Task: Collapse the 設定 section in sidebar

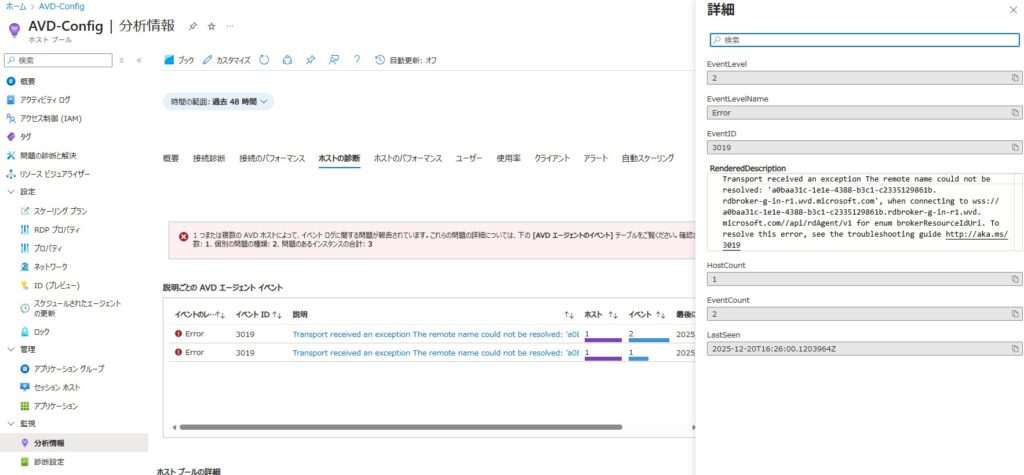Action: 11,192
